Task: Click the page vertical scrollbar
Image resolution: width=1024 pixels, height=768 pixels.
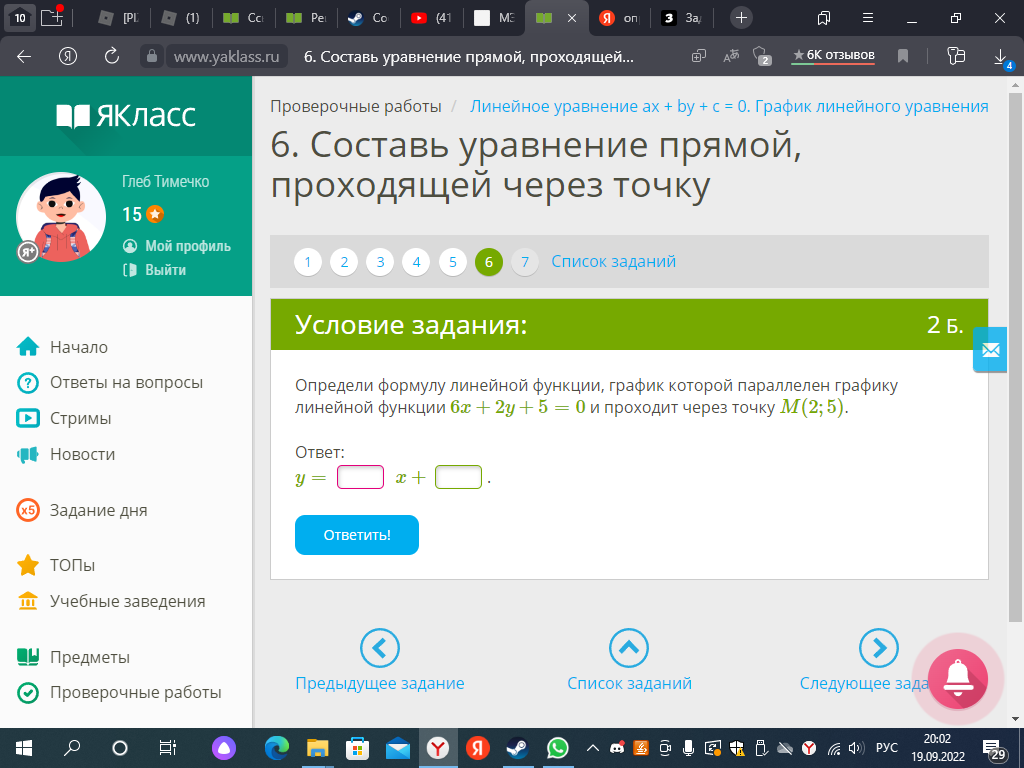Action: (1015, 356)
